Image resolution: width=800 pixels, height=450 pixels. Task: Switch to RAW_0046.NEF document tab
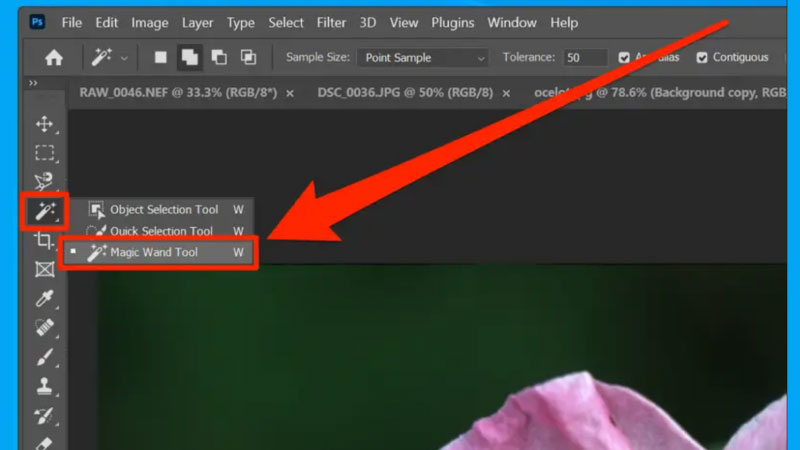point(178,92)
